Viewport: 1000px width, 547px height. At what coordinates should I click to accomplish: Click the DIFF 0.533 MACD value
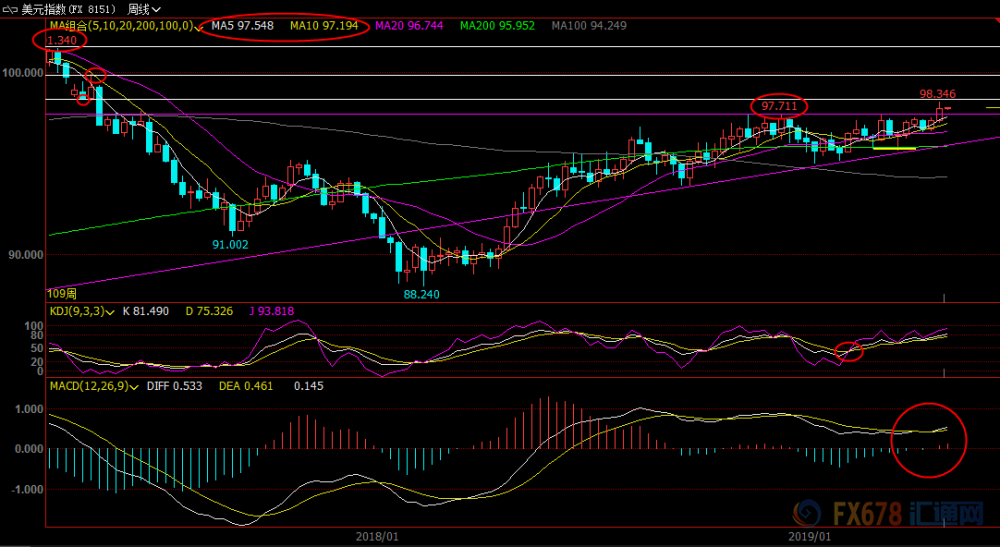(175, 386)
